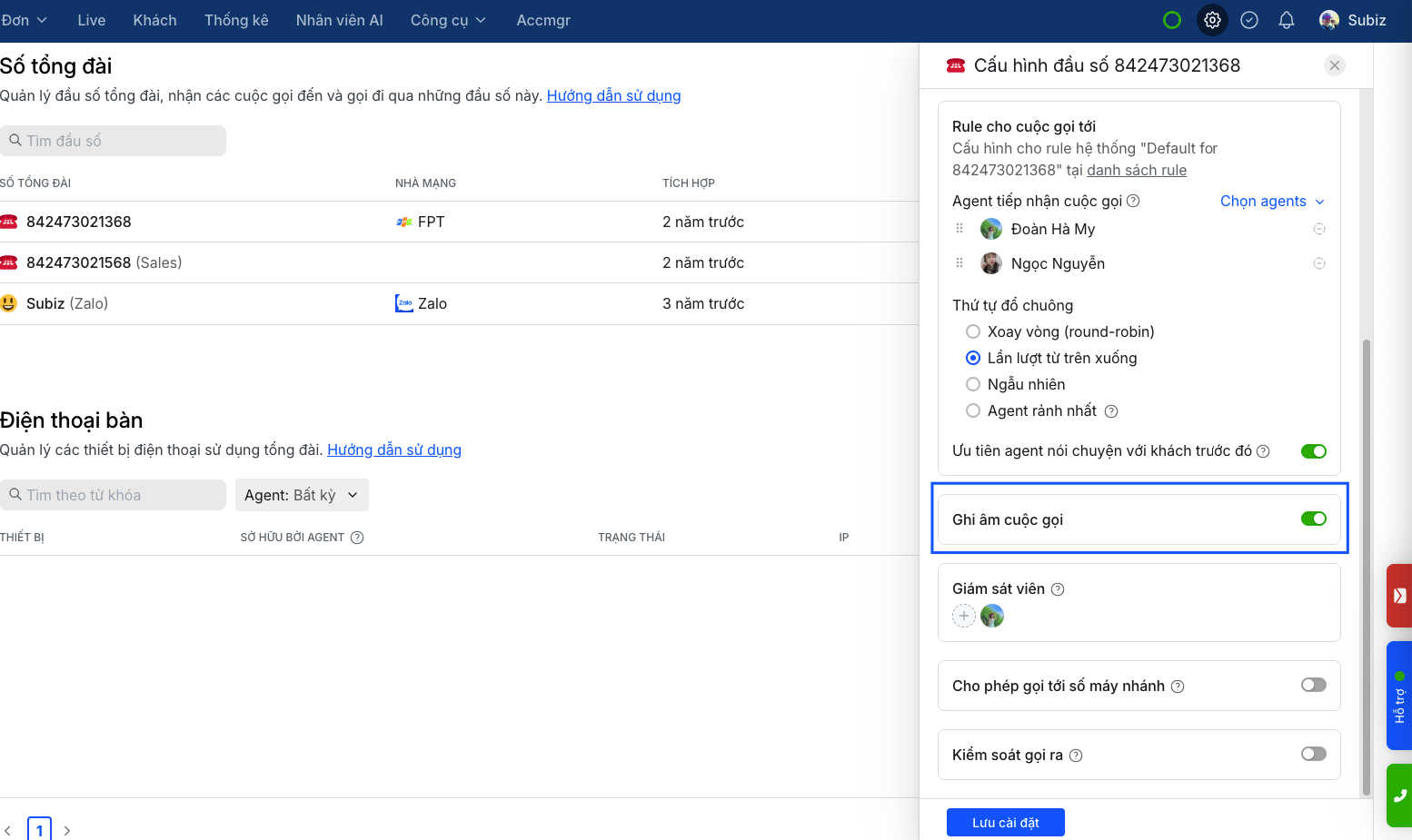Open the Agent: Bất kỳ filter dropdown
The width and height of the screenshot is (1412, 840).
pyautogui.click(x=301, y=495)
